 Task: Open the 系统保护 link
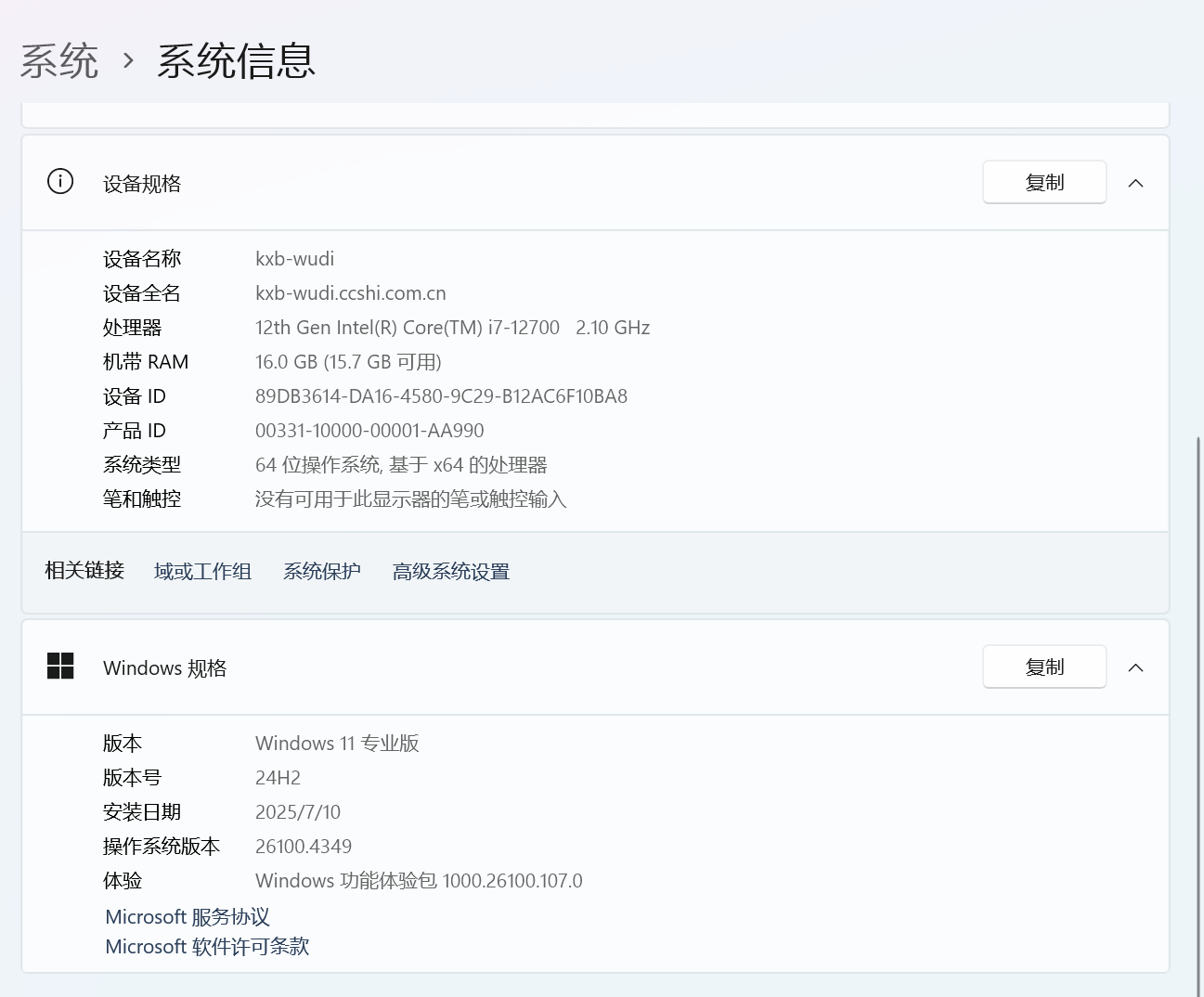click(x=322, y=572)
